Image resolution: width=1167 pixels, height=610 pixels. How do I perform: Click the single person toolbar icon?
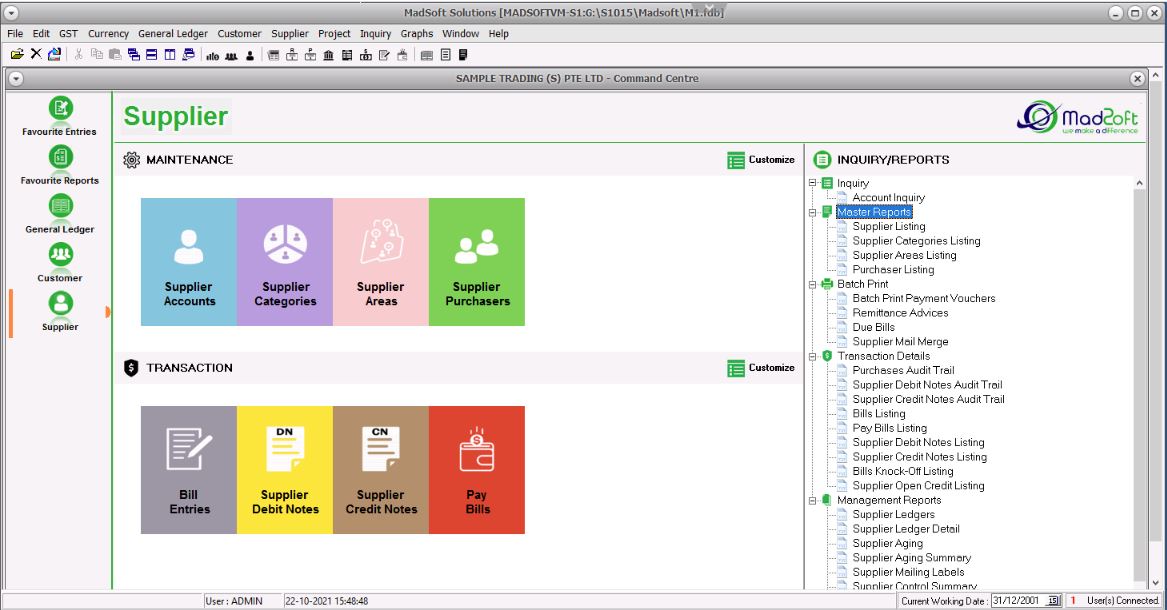point(250,56)
